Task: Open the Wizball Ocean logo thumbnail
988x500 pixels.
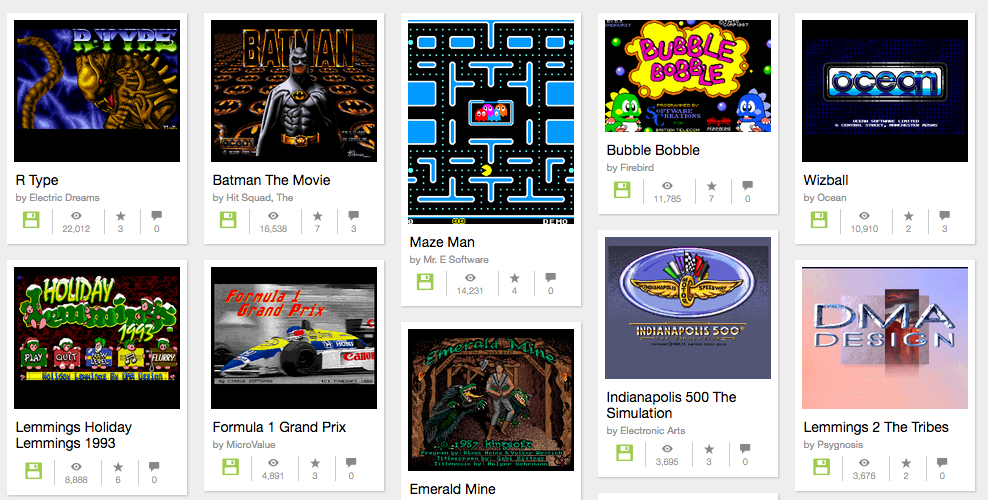Action: tap(885, 91)
